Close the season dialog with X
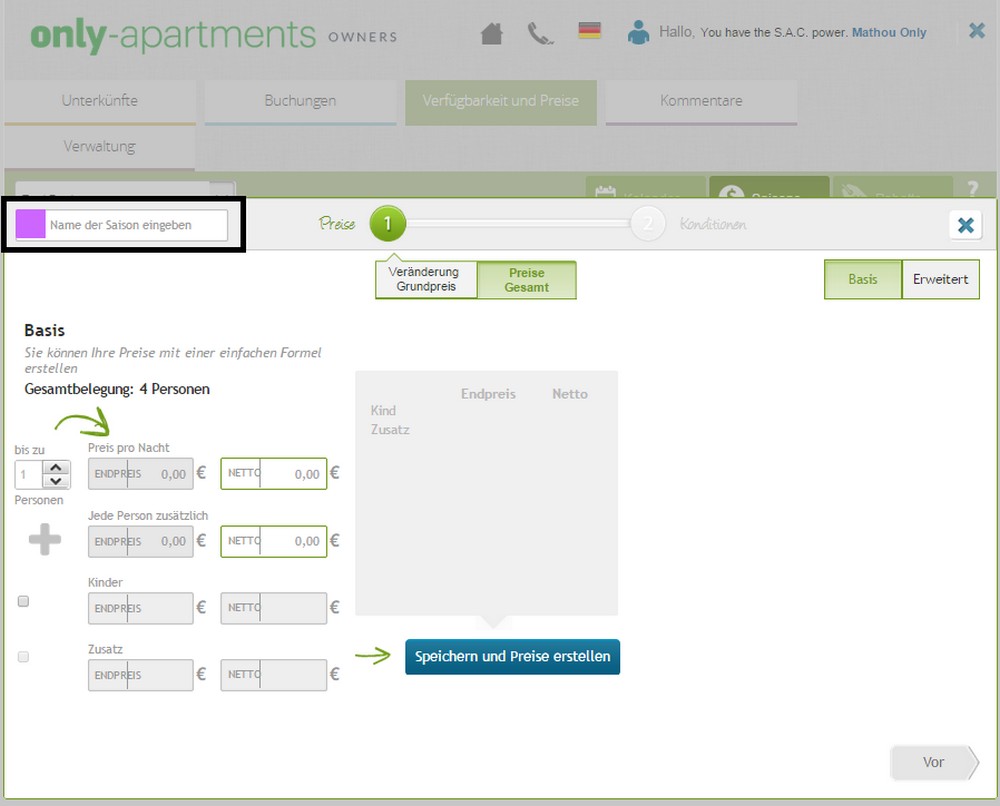The width and height of the screenshot is (1000, 806). (x=965, y=225)
